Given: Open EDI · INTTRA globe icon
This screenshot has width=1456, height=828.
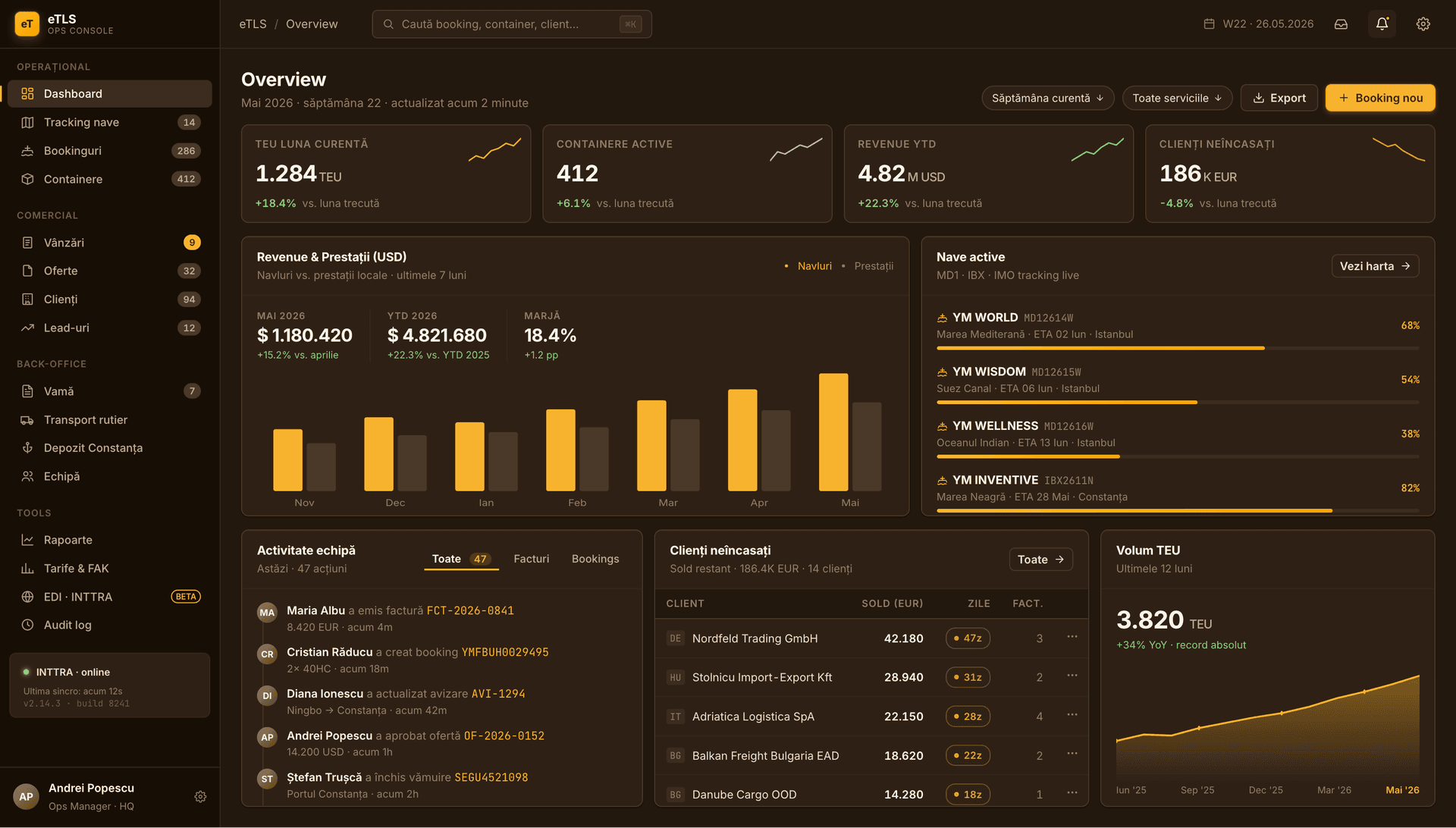Looking at the screenshot, I should point(27,597).
